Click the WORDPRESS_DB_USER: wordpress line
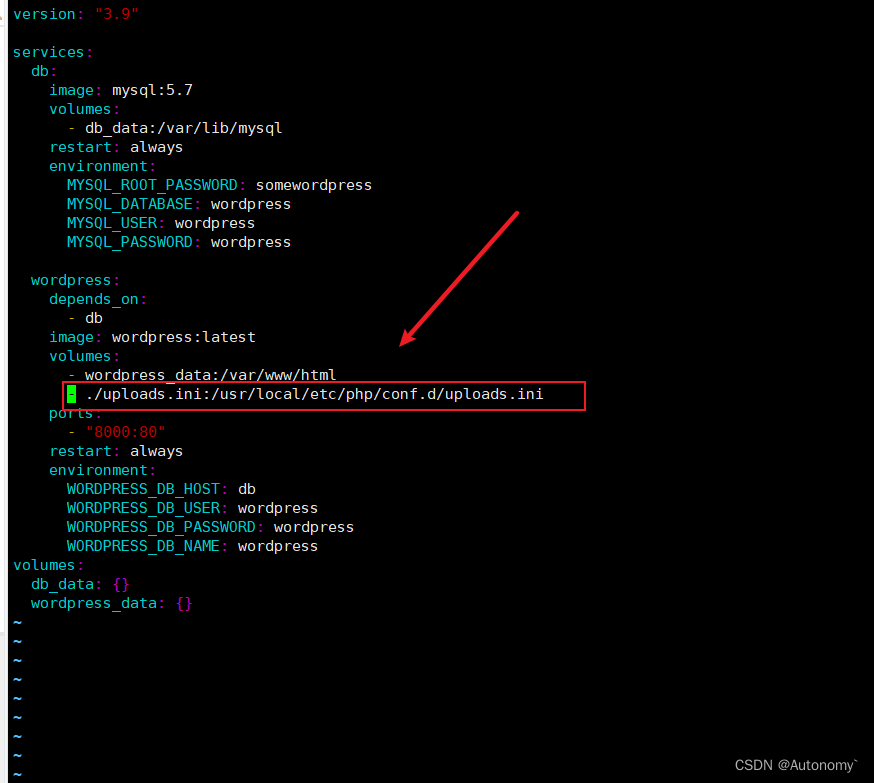This screenshot has width=874, height=783. pos(192,508)
